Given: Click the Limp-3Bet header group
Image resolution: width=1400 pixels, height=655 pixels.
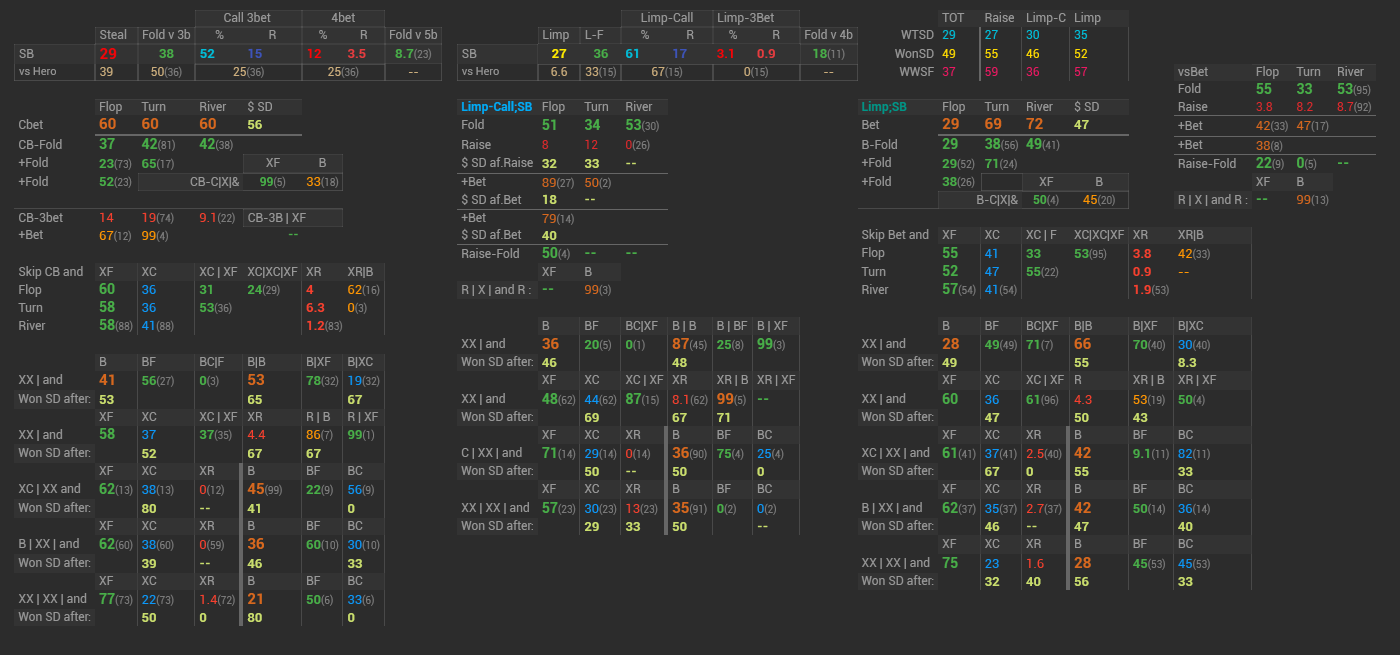Looking at the screenshot, I should 755,18.
